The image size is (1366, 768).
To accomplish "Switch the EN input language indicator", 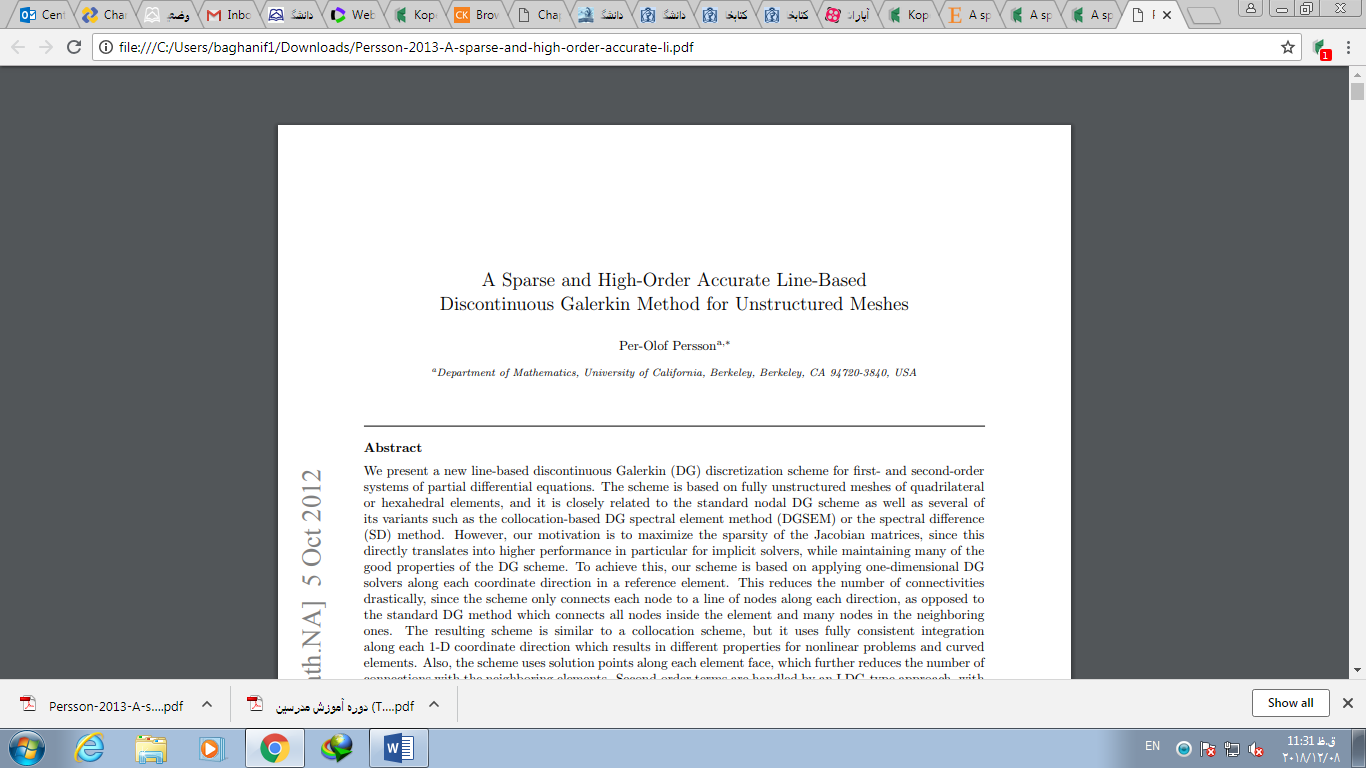I will point(1152,746).
